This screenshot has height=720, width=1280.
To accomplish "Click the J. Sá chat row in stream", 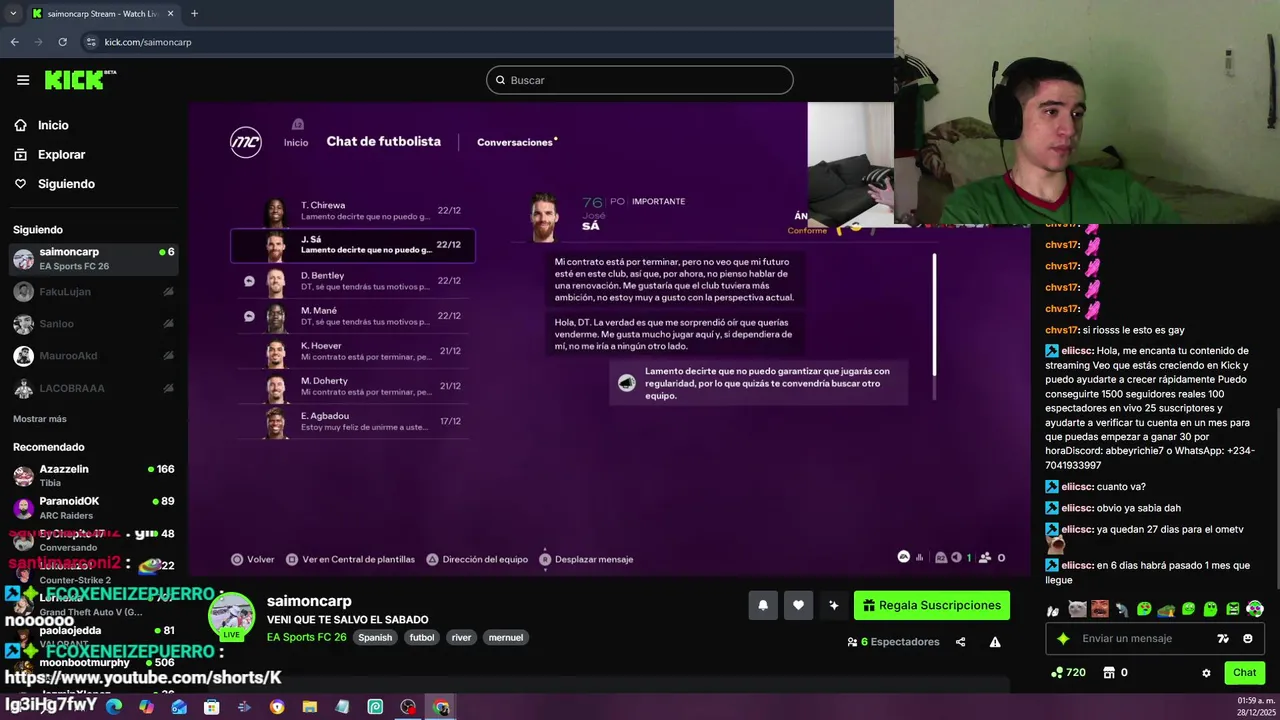I will coord(353,245).
